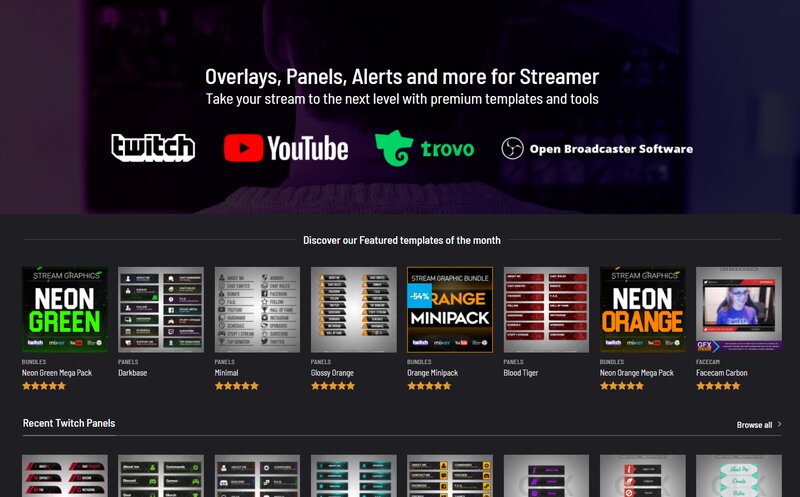Image resolution: width=800 pixels, height=497 pixels.
Task: Open the Glossy Orange panels thumbnail
Action: click(354, 309)
